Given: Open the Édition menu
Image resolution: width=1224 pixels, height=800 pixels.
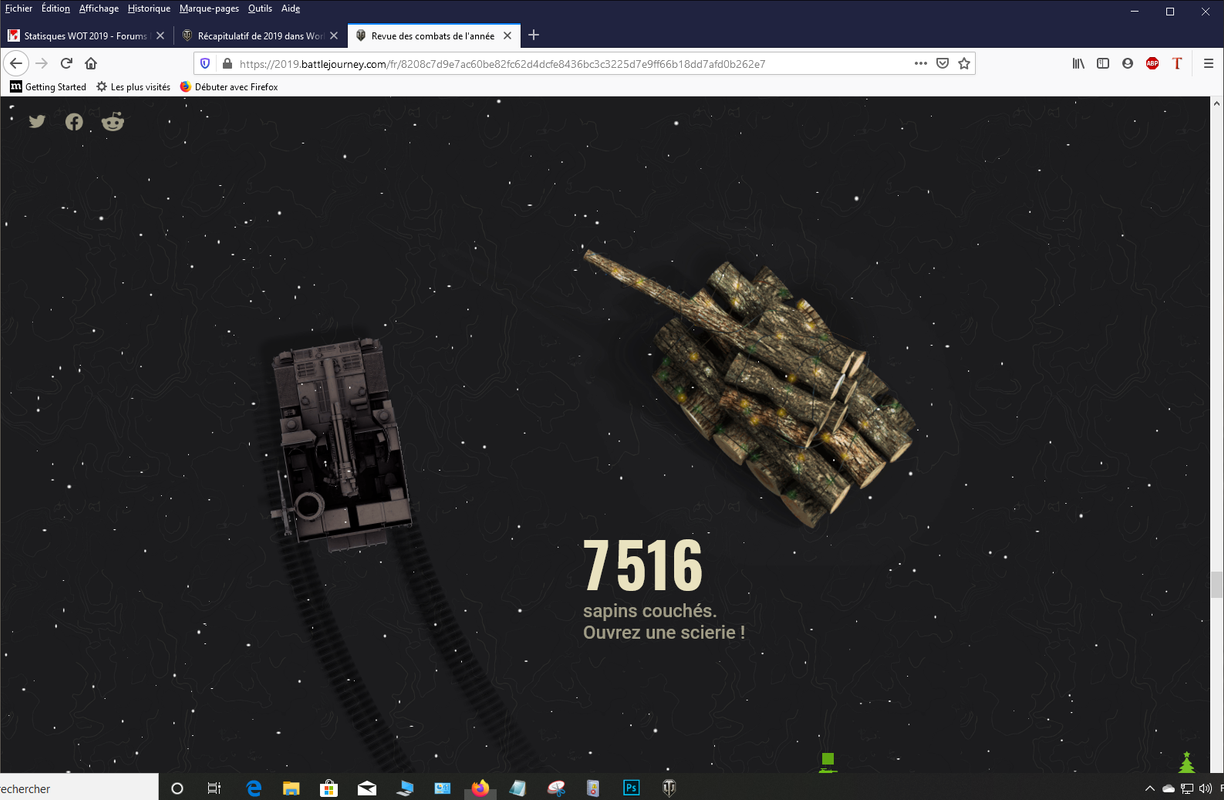Looking at the screenshot, I should point(56,8).
